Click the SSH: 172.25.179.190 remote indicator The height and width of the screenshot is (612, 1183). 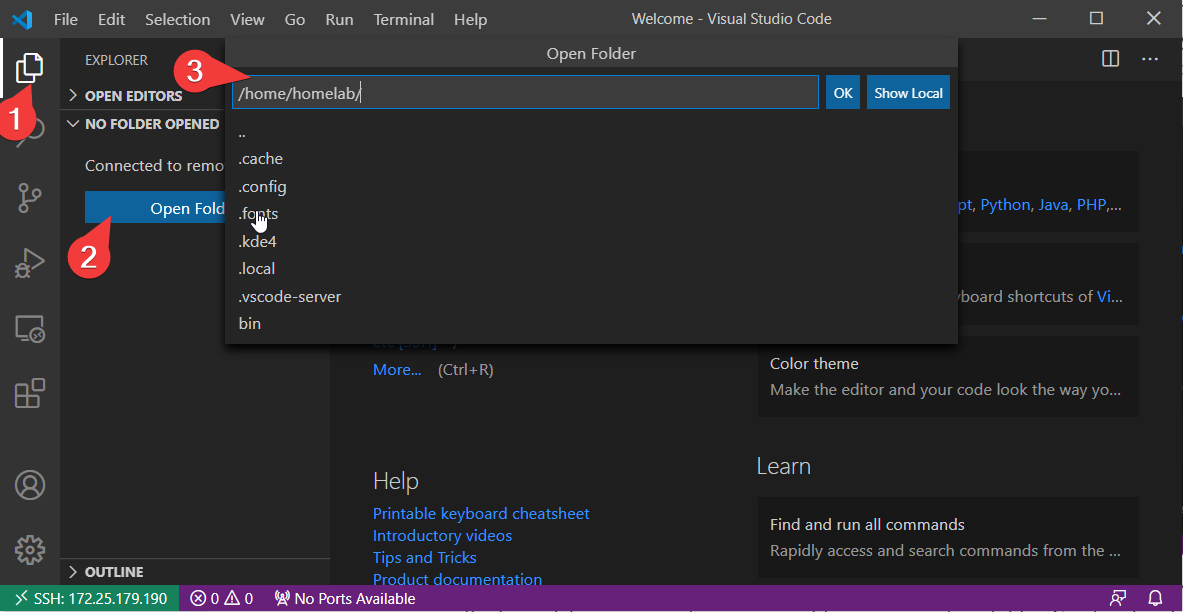click(90, 598)
